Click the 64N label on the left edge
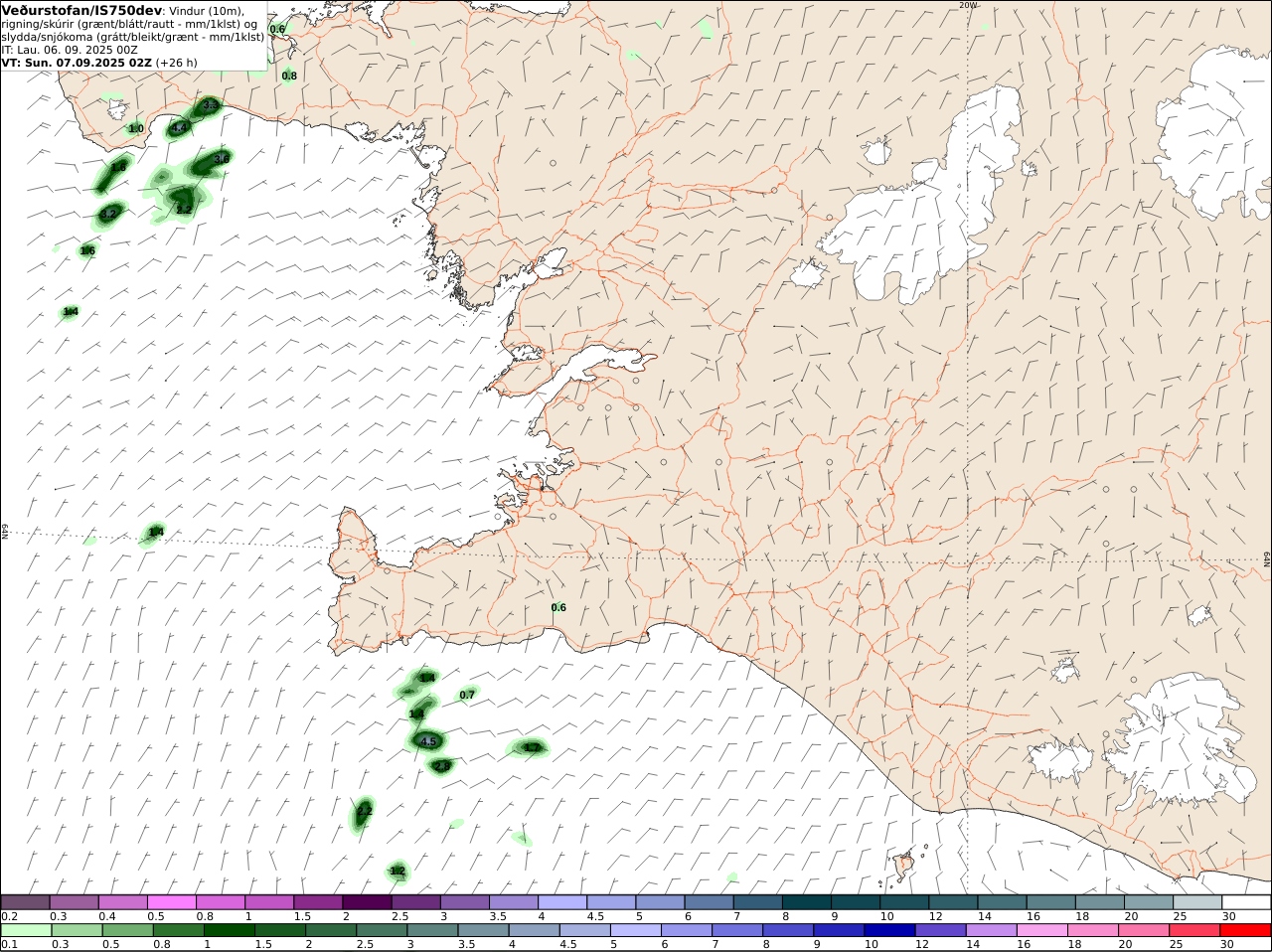 [5, 532]
